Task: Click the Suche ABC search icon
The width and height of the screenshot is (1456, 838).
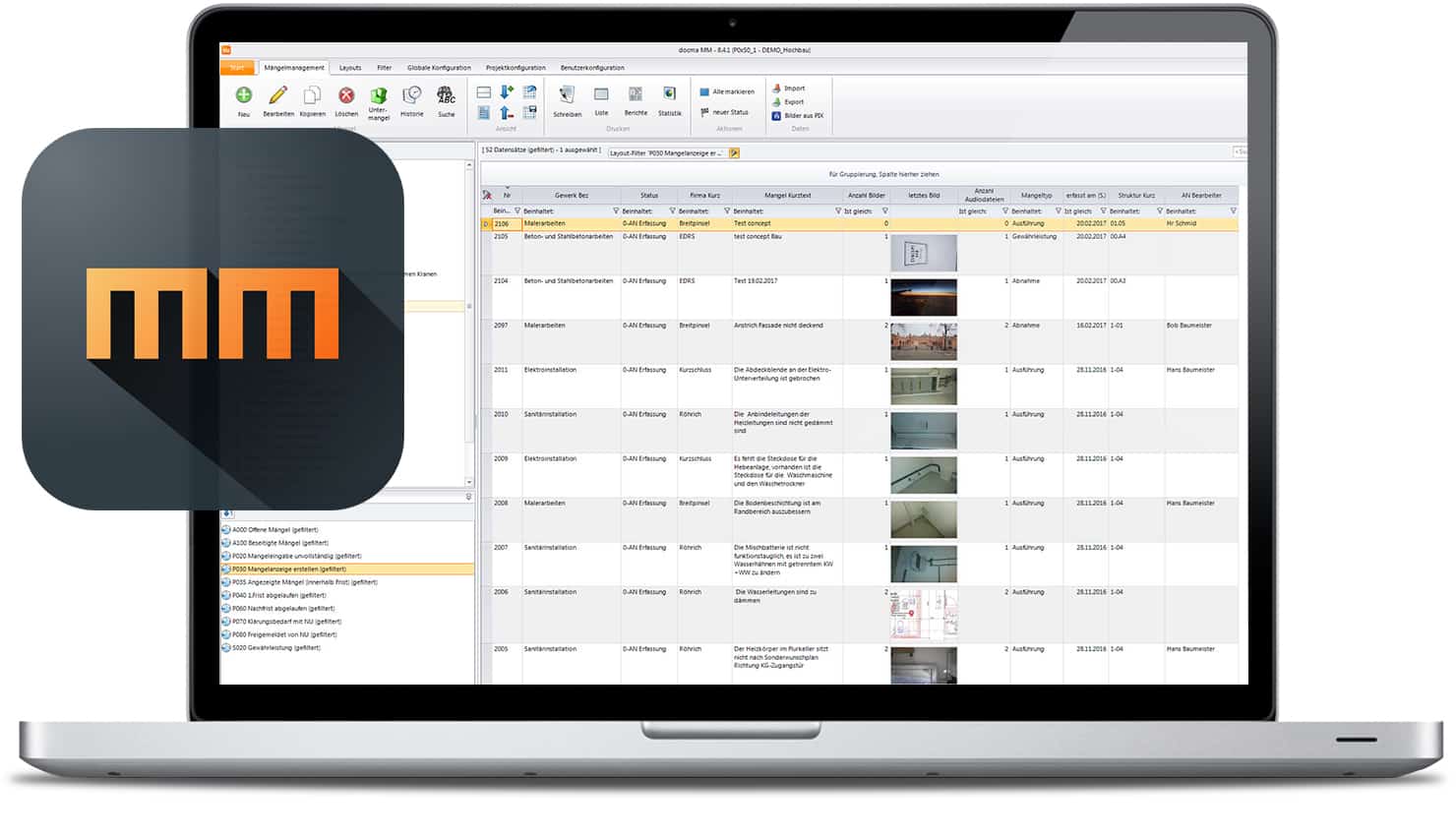Action: [446, 95]
